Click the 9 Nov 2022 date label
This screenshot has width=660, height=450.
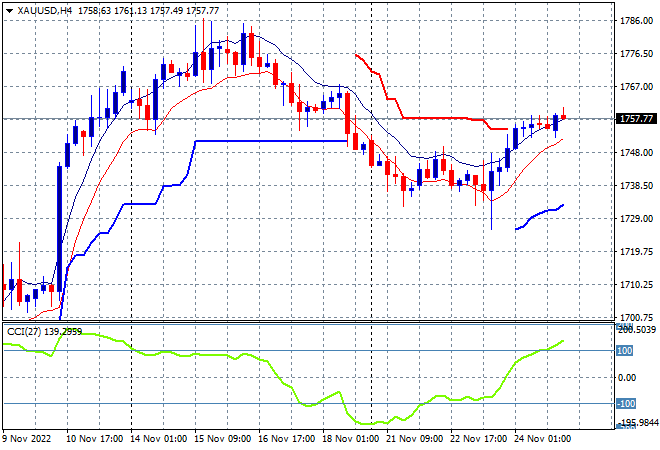[x=27, y=439]
